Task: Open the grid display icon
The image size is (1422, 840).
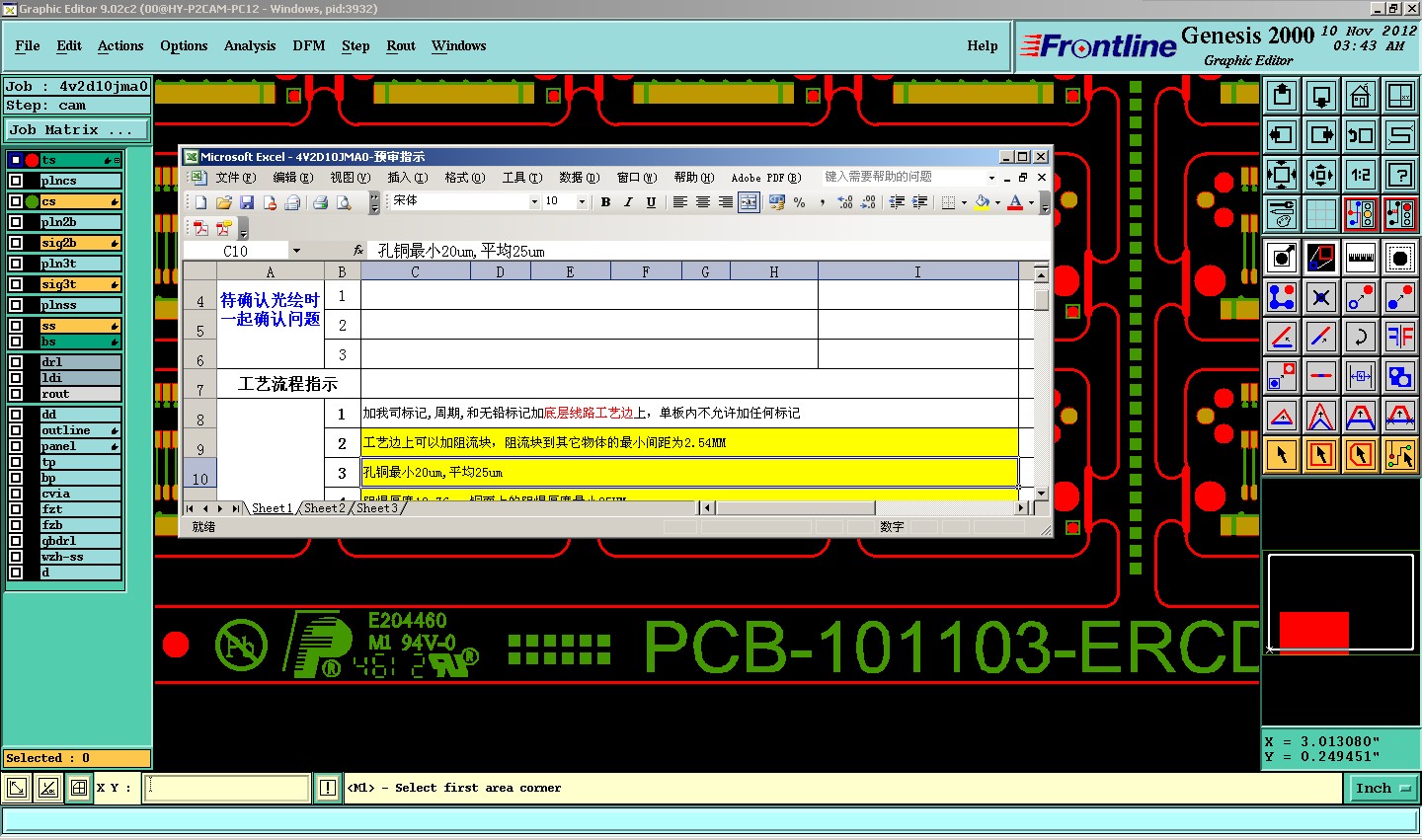Action: tap(1321, 214)
